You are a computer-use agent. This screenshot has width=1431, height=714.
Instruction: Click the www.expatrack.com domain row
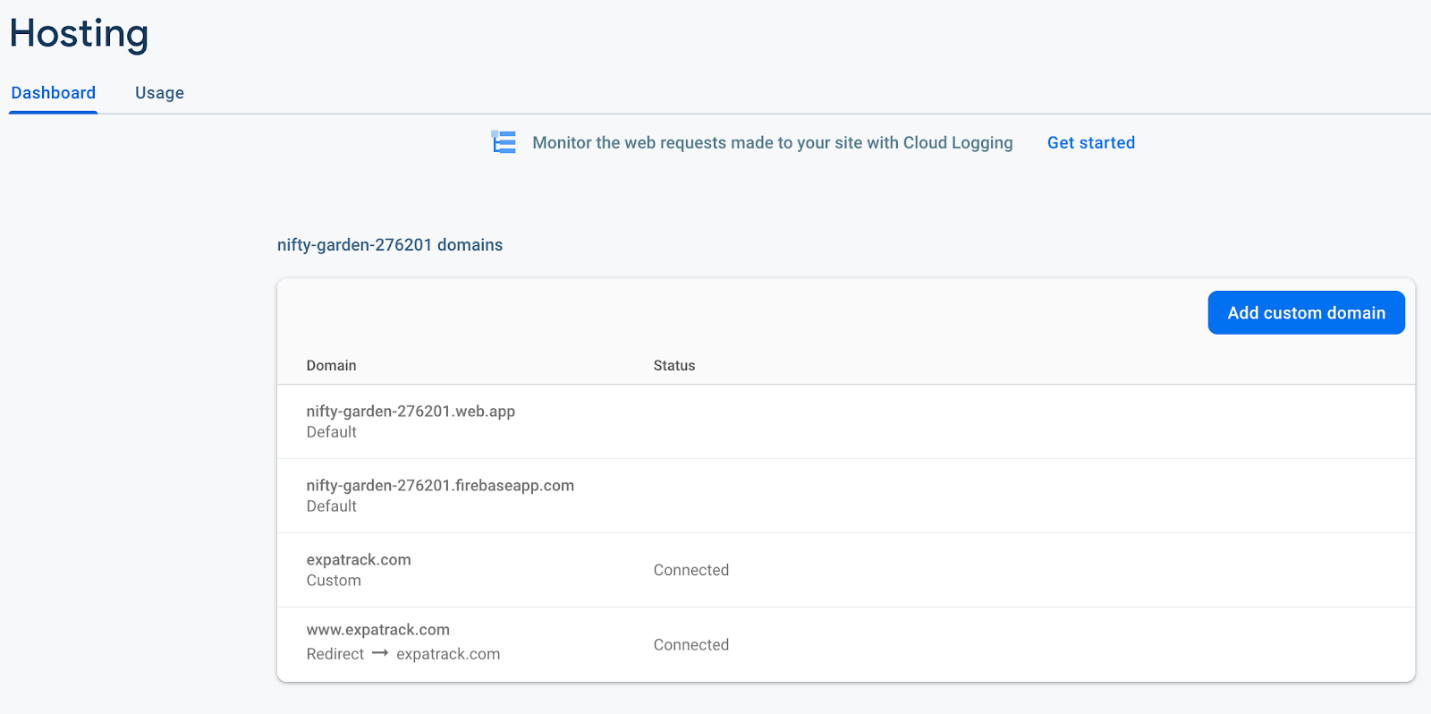[846, 644]
